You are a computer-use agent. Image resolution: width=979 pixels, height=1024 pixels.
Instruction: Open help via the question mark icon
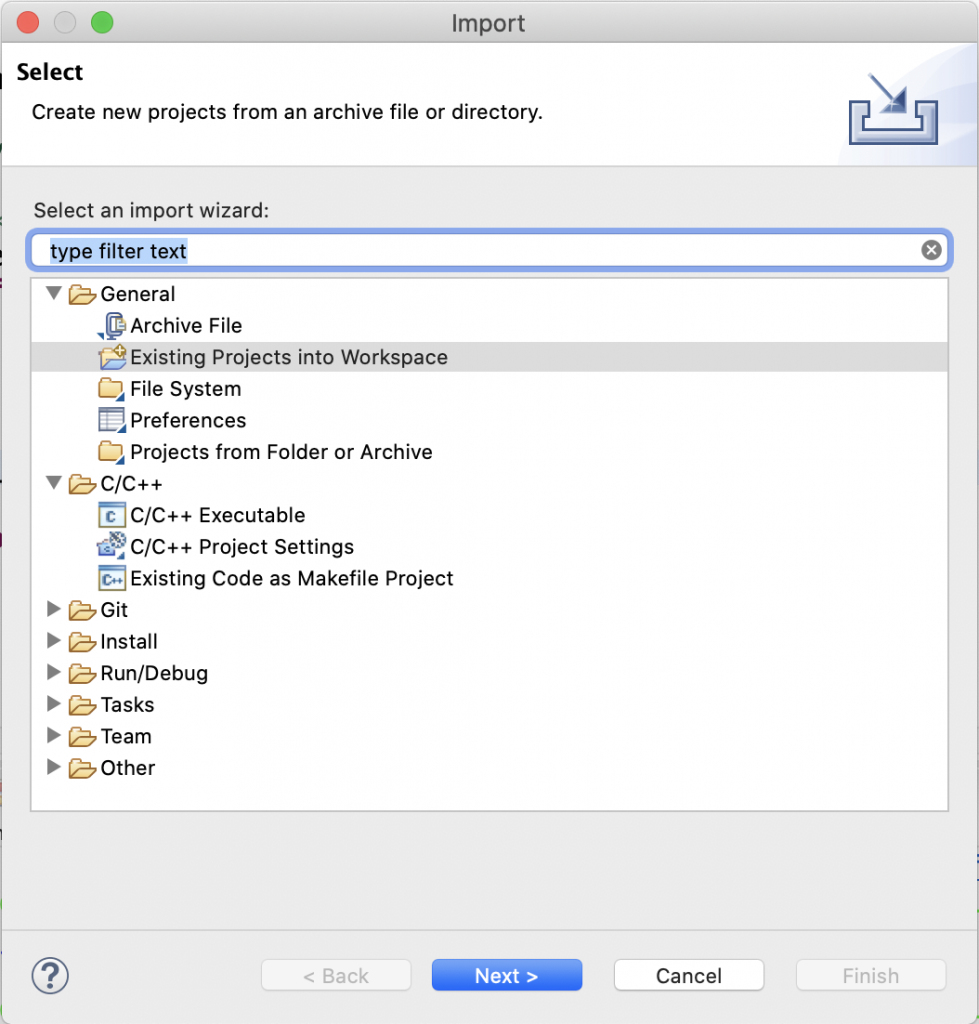click(50, 976)
